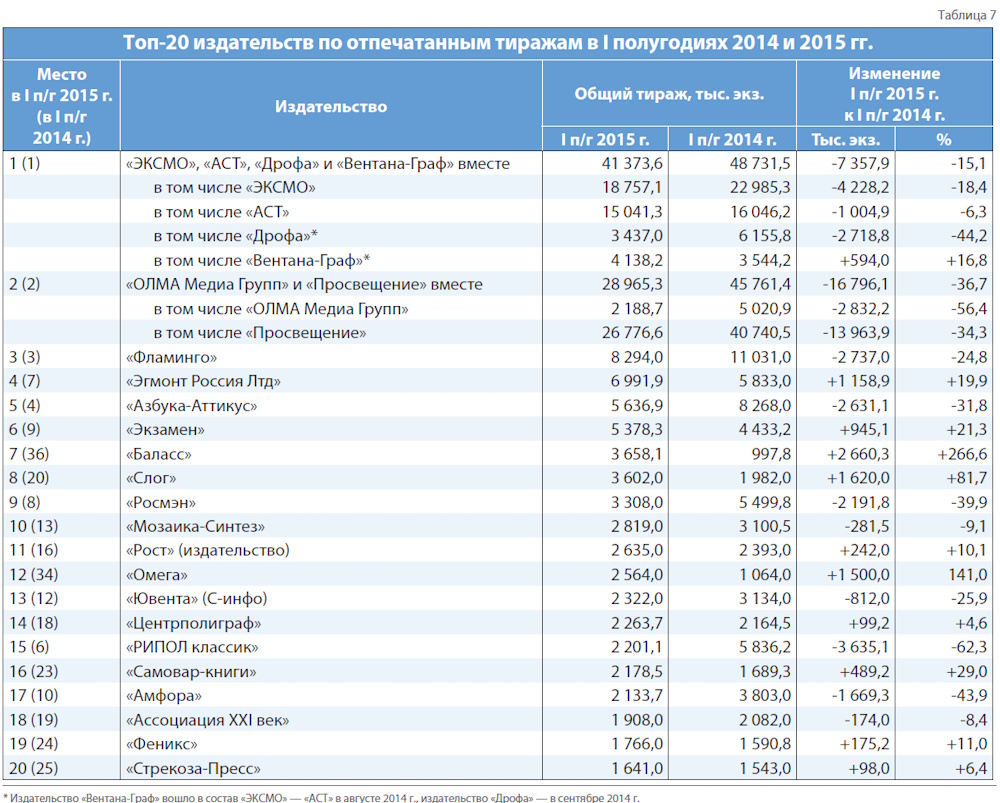Select publisher '«РИПОЛ классик»'
The width and height of the screenshot is (1000, 803).
click(x=192, y=647)
